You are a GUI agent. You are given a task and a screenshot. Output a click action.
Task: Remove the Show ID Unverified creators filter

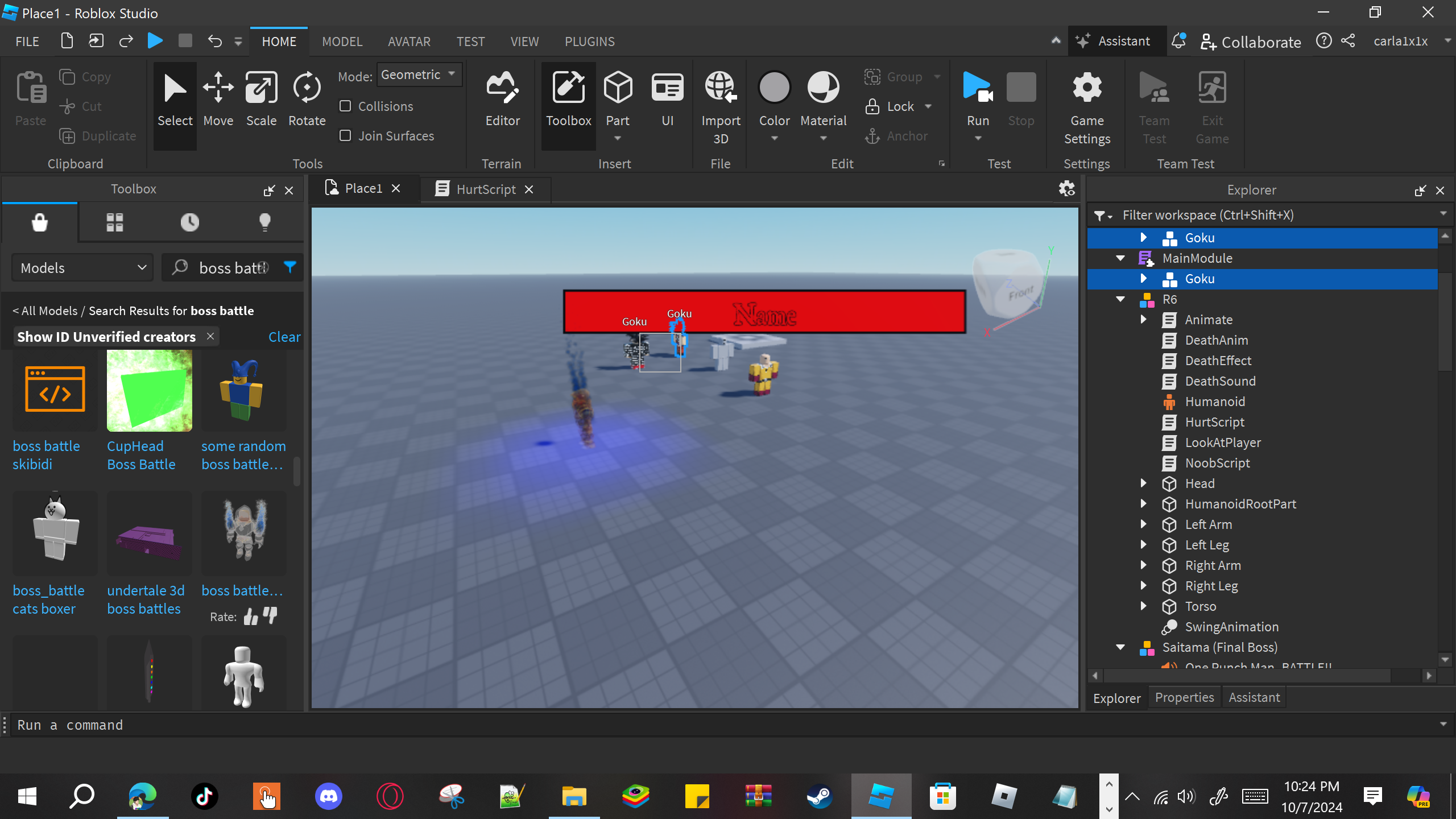210,336
